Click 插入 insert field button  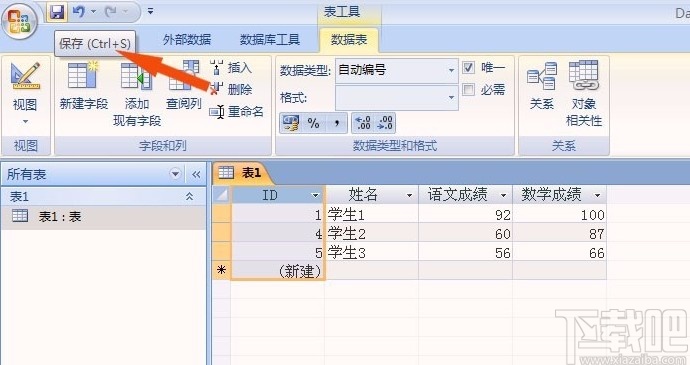(231, 68)
